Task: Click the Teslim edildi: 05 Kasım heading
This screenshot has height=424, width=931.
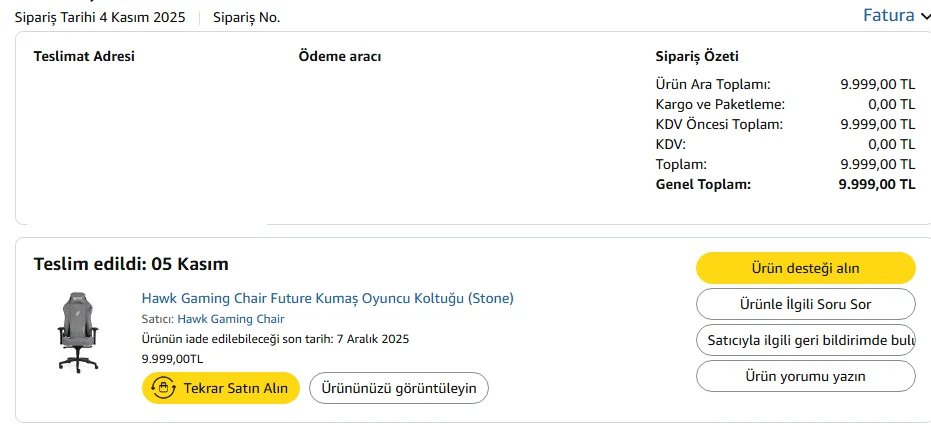Action: [x=131, y=264]
